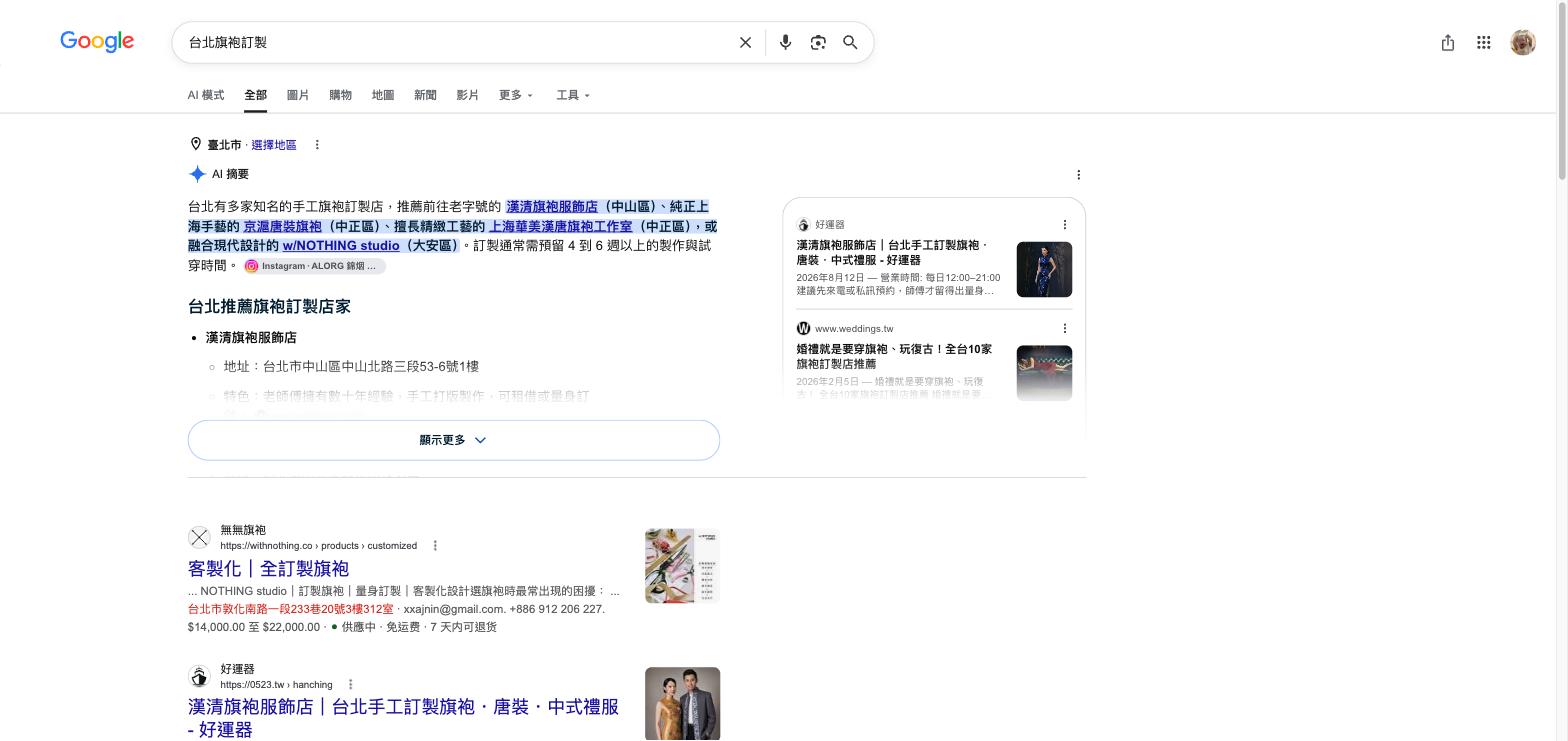Switch to AI 模式 tab
The width and height of the screenshot is (1568, 741).
(x=206, y=95)
